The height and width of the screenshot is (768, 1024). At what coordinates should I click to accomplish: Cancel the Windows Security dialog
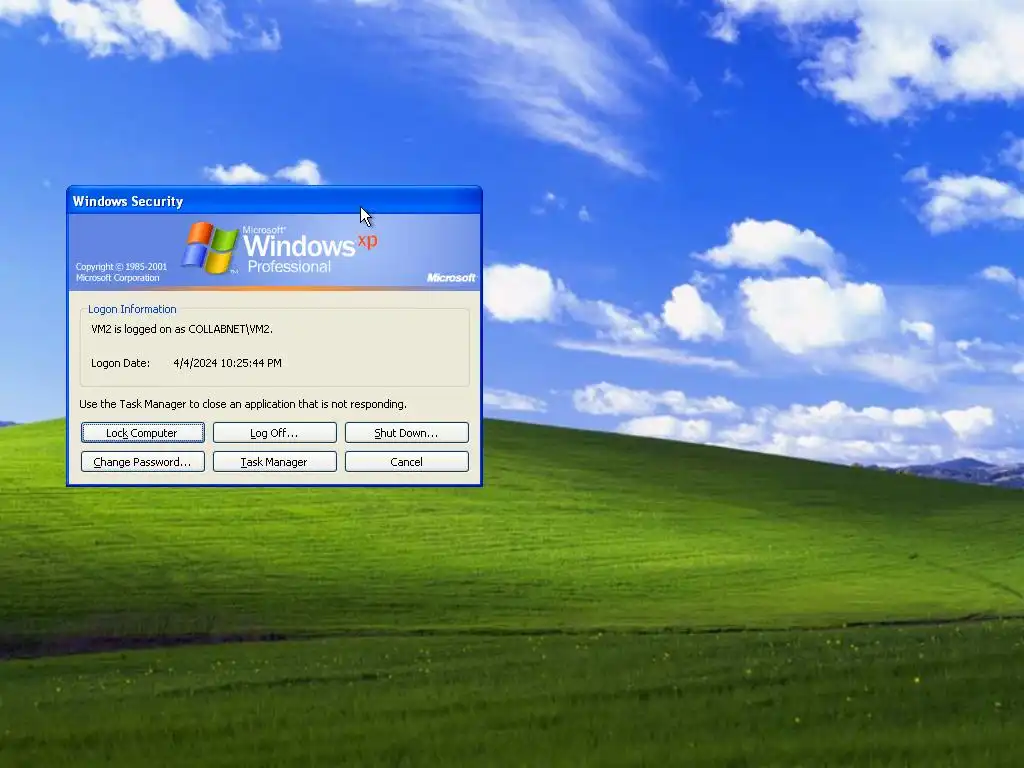pos(406,462)
